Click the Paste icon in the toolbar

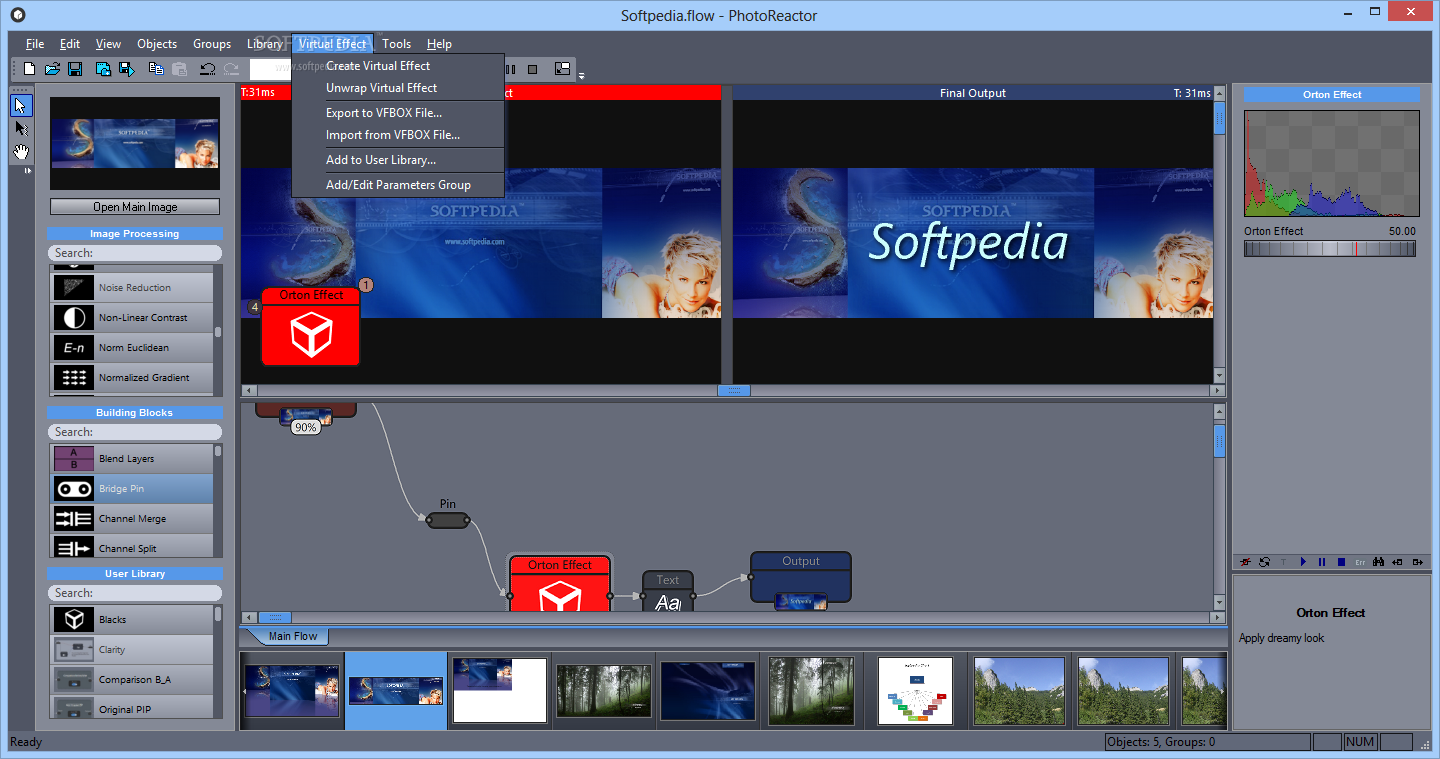pos(180,69)
